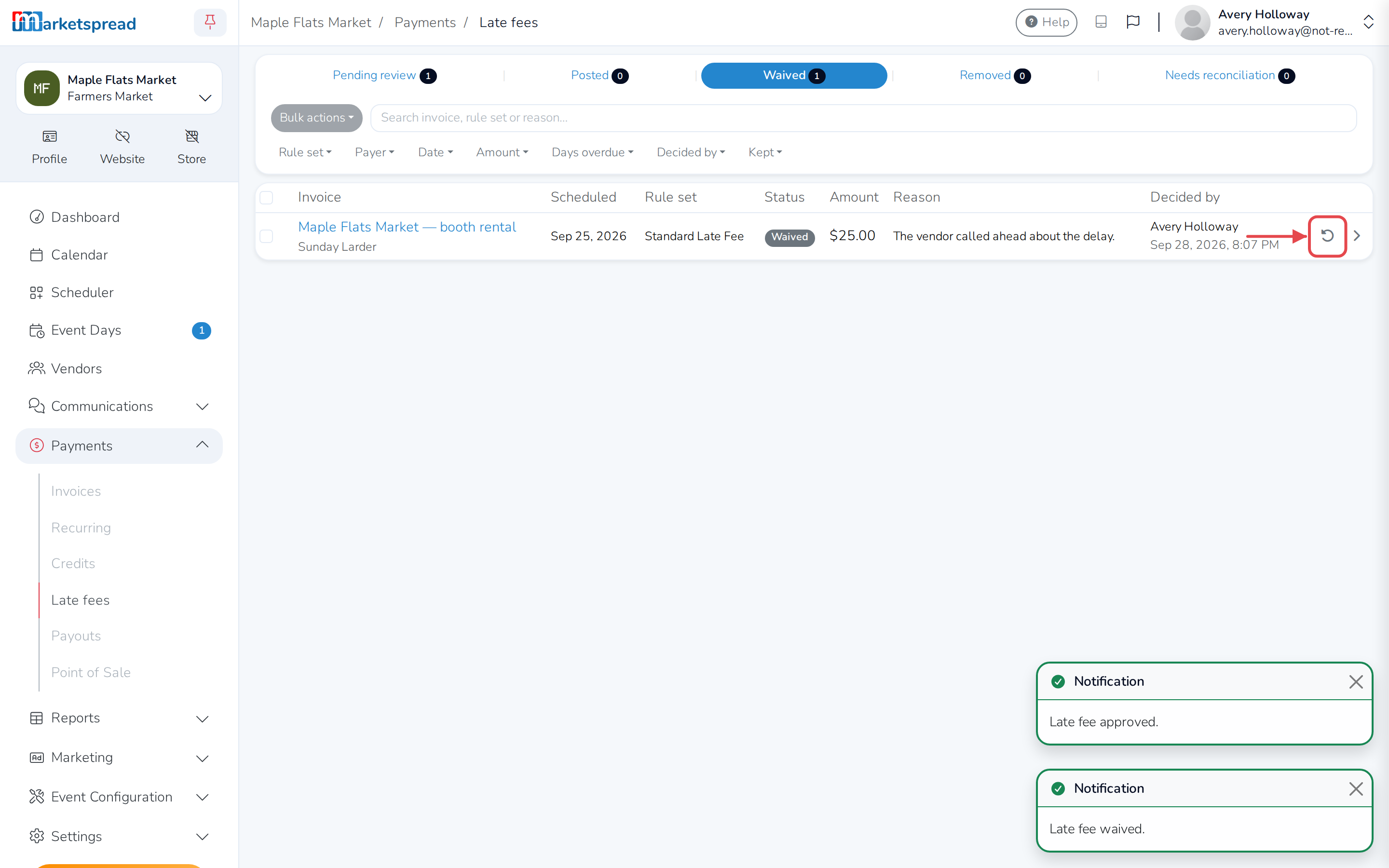1389x868 pixels.
Task: Go to Dashboard in sidebar
Action: click(119, 217)
